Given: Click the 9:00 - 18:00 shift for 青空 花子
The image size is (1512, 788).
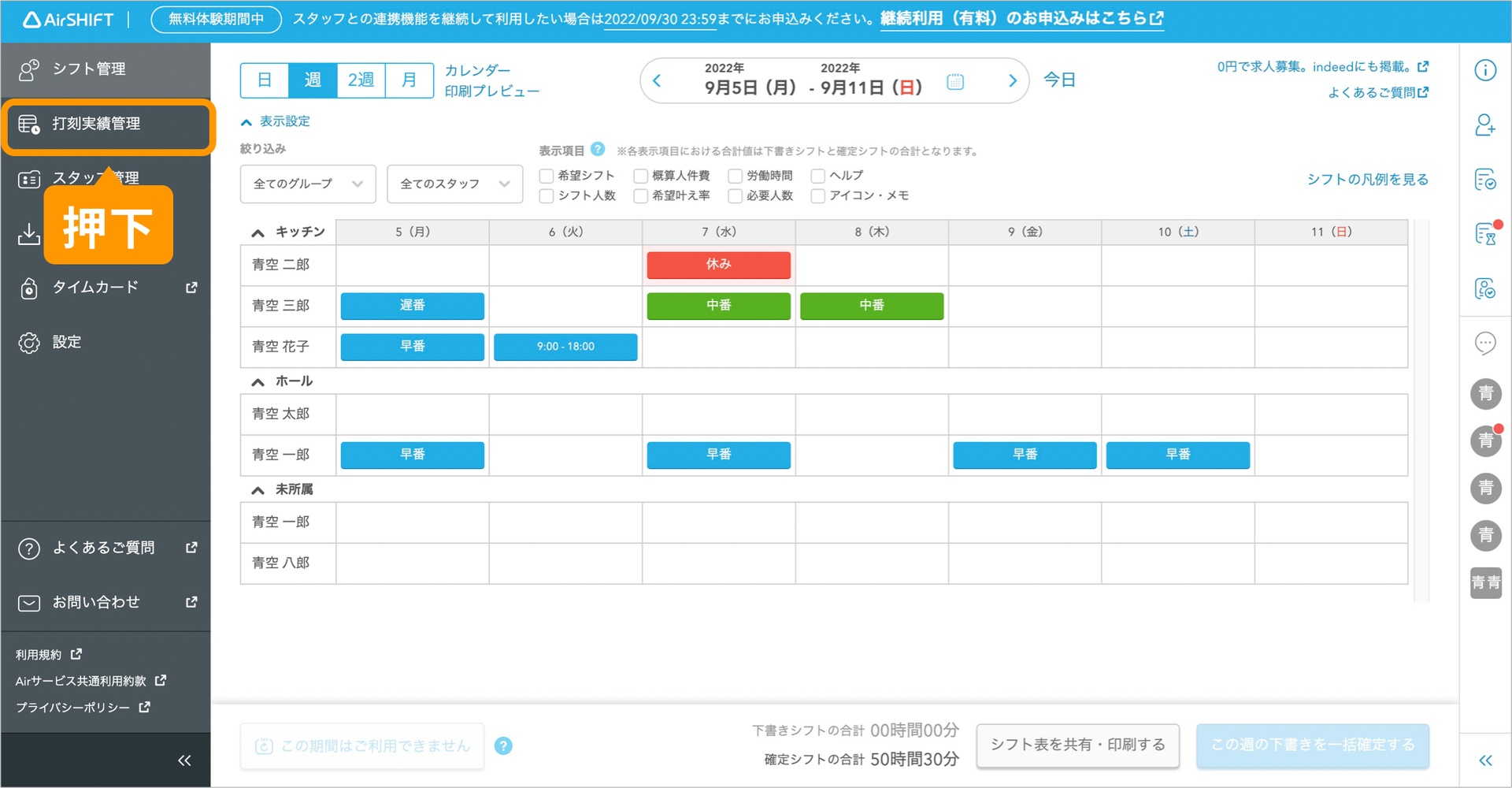Looking at the screenshot, I should click(565, 347).
